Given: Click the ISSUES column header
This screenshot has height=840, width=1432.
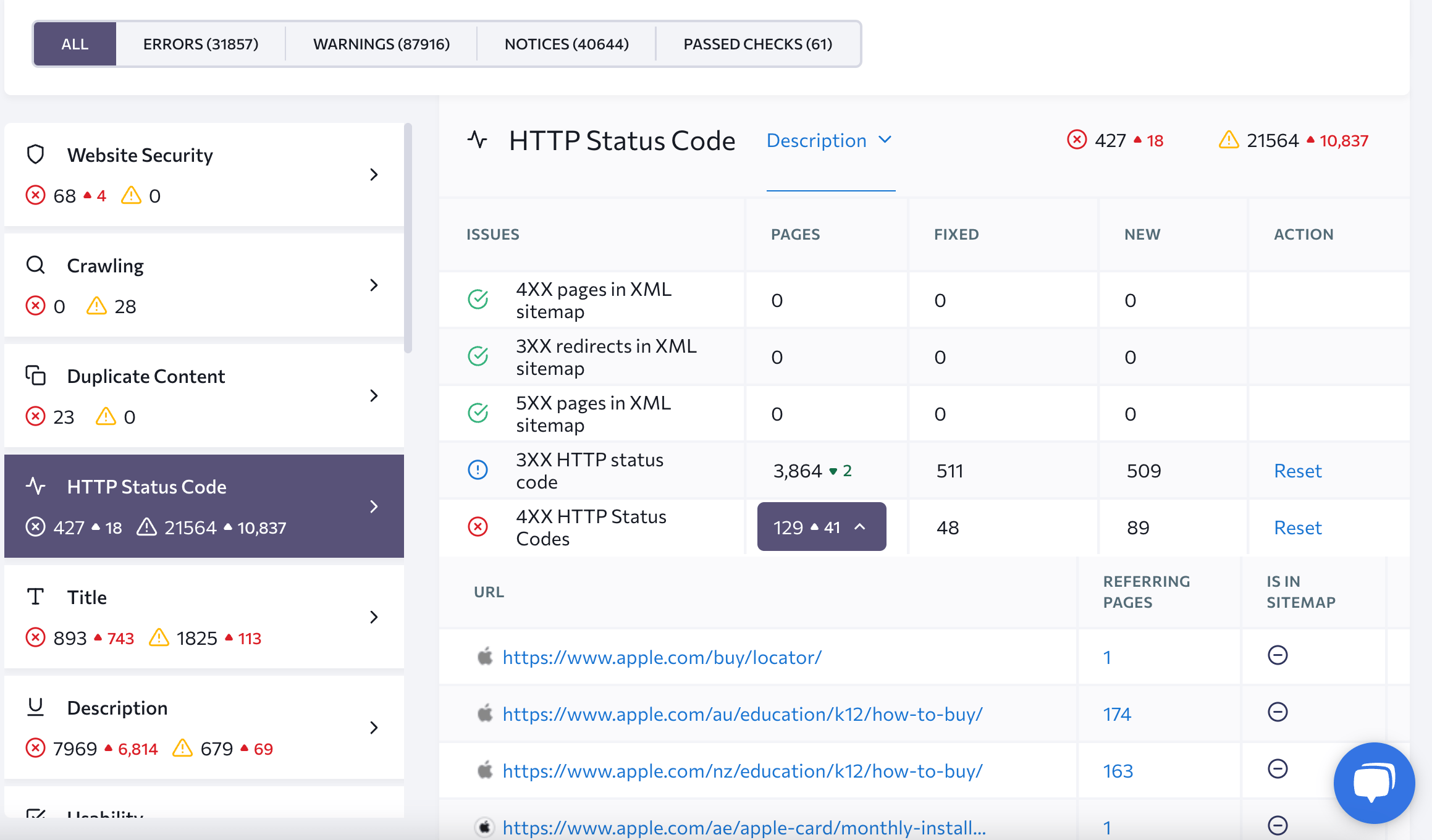Looking at the screenshot, I should coord(492,234).
